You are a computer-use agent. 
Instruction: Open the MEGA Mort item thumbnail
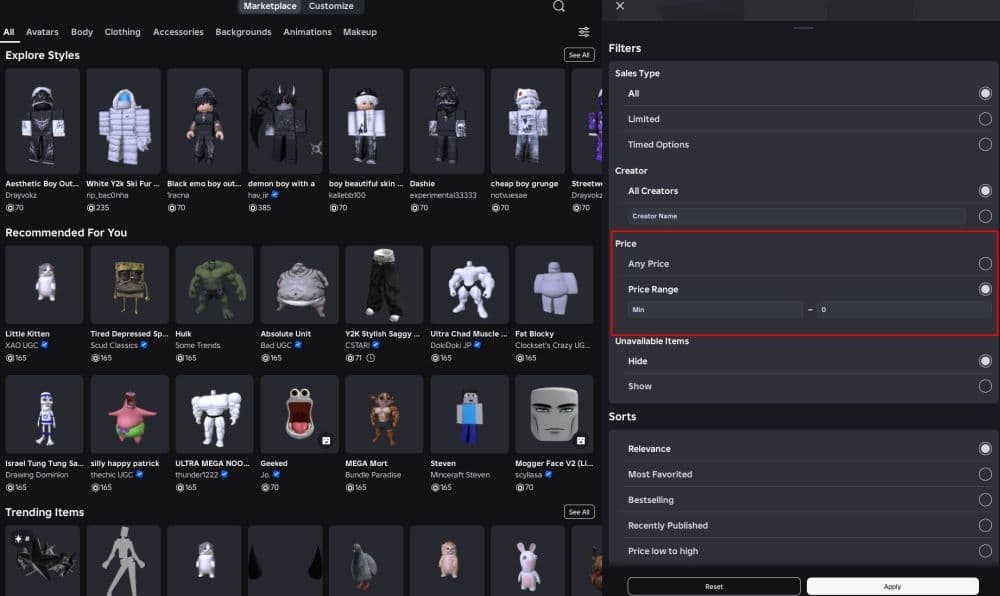385,414
